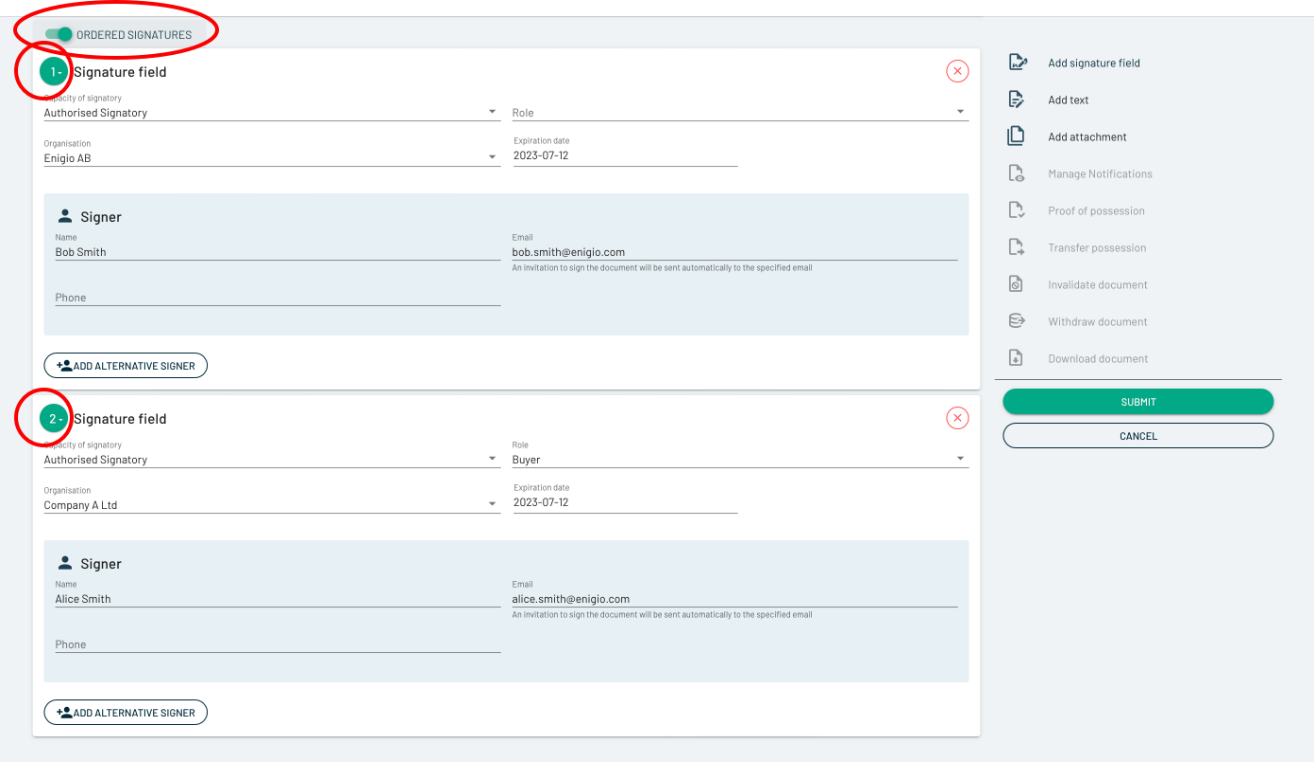
Task: Click the Transfer possession icon
Action: click(1016, 248)
